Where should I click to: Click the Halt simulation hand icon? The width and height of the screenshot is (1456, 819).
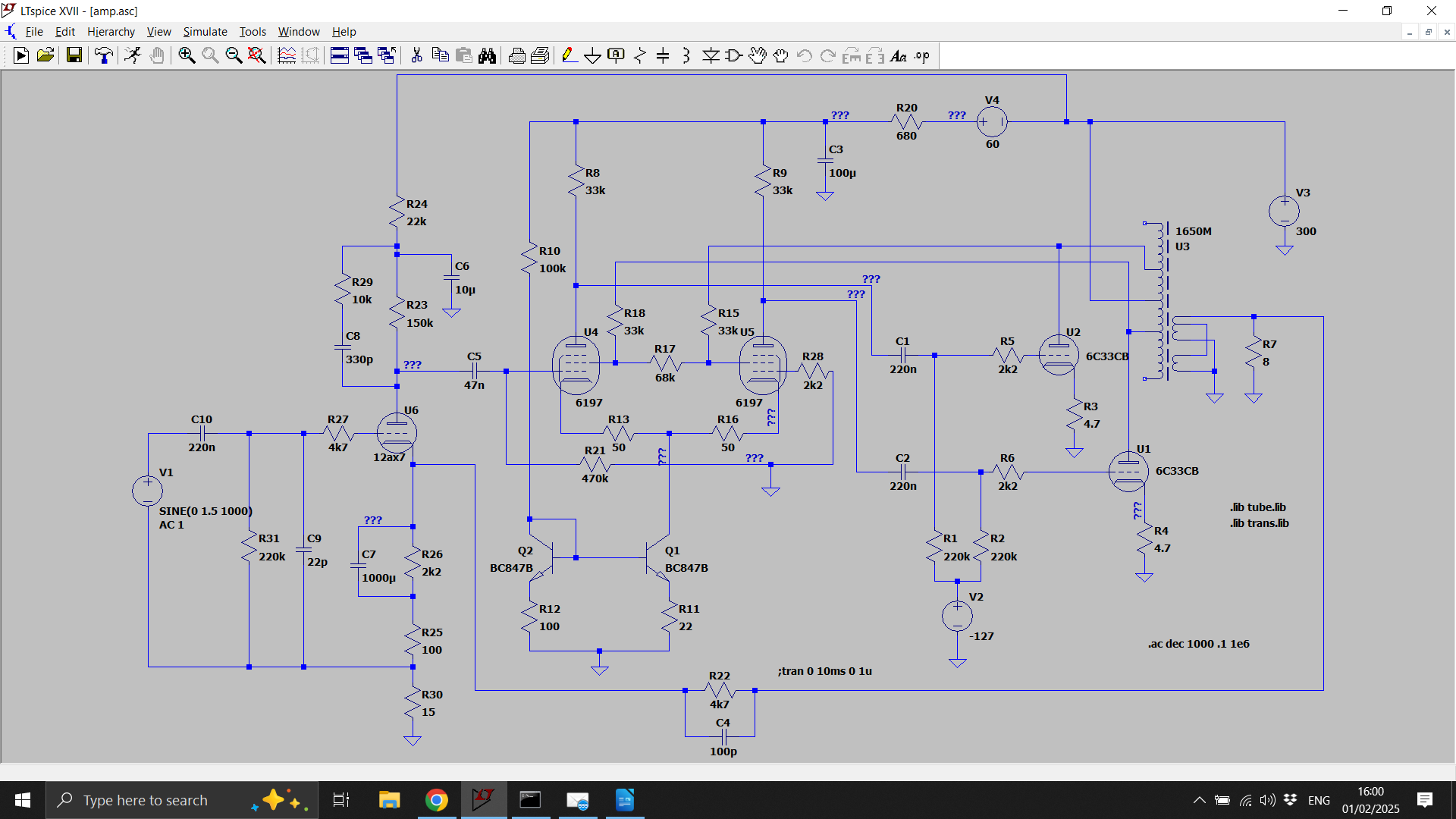pyautogui.click(x=157, y=55)
